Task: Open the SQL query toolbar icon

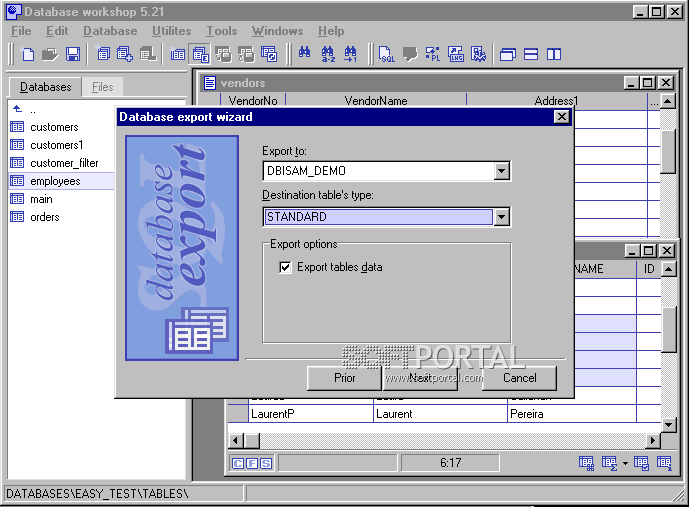Action: (387, 54)
